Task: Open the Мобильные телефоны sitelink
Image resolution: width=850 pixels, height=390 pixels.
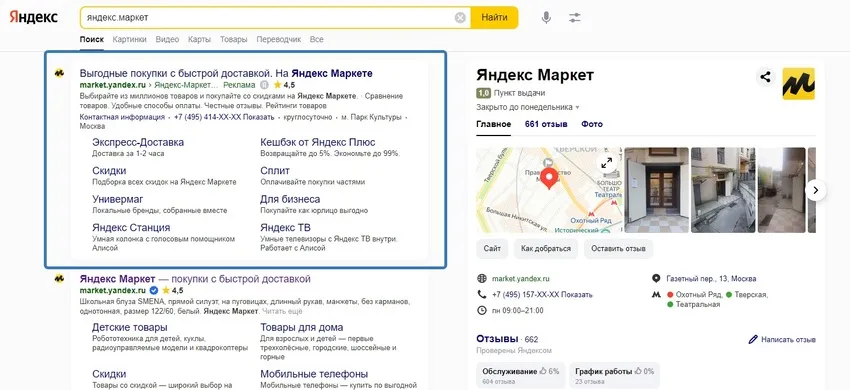Action: (x=314, y=374)
